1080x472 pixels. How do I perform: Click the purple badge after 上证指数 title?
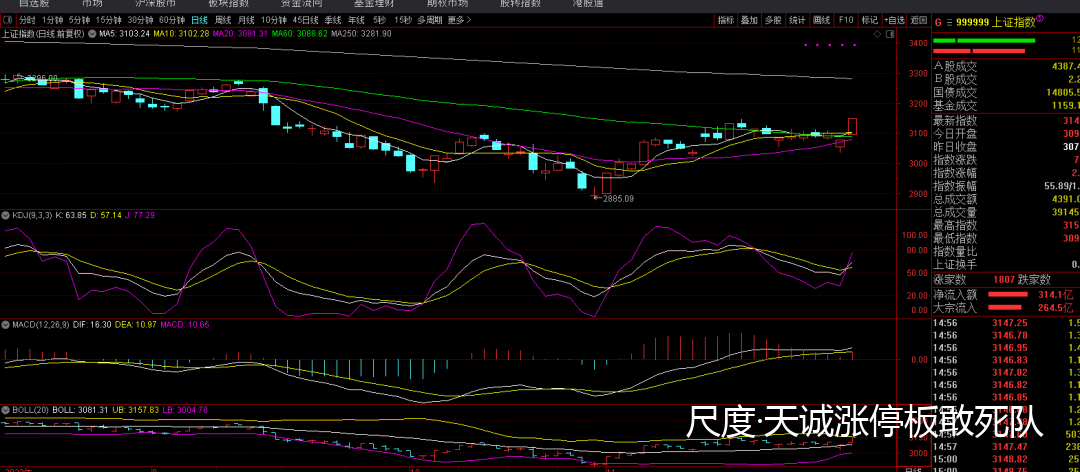(x=1040, y=19)
